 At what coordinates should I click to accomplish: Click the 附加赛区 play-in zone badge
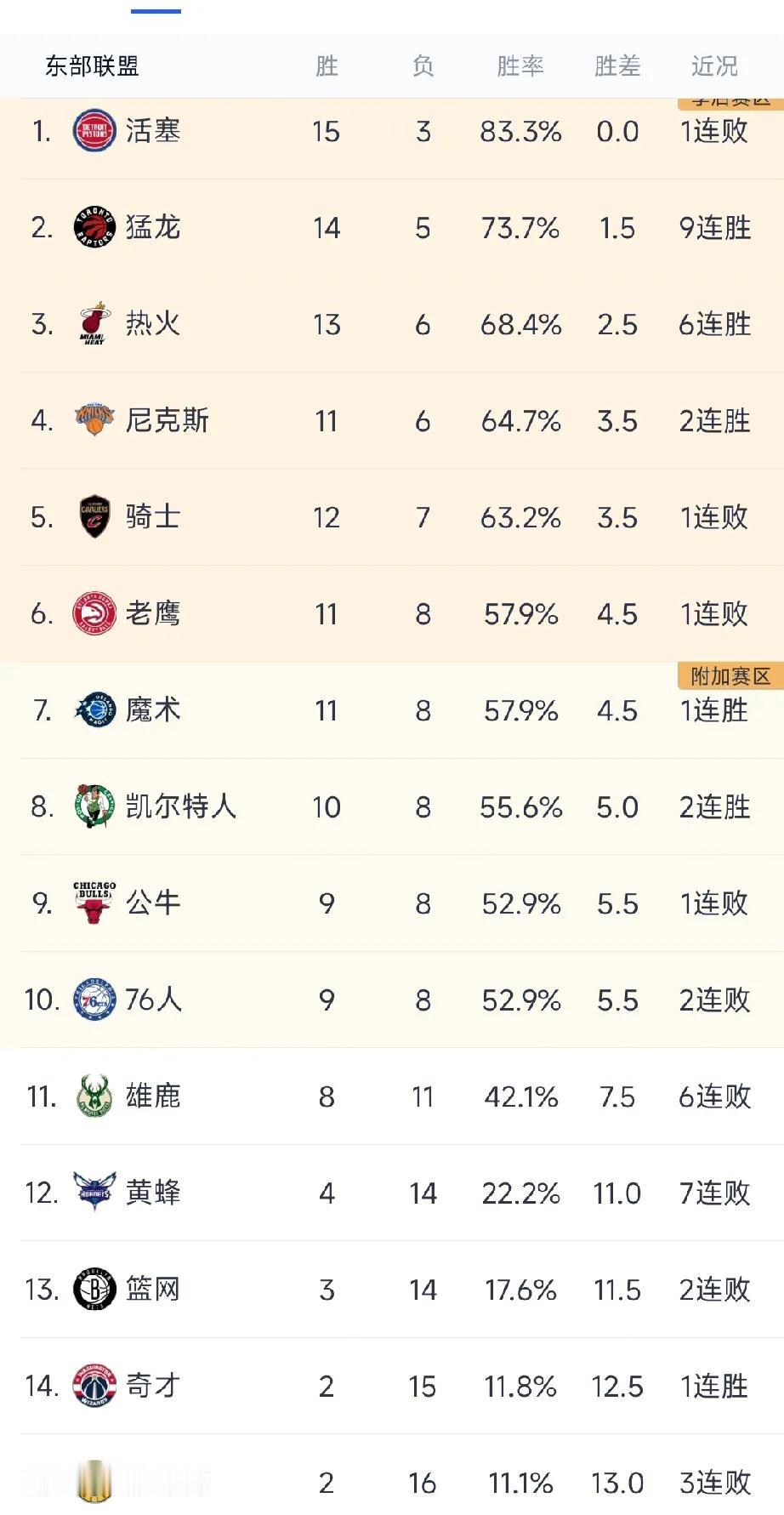(730, 676)
